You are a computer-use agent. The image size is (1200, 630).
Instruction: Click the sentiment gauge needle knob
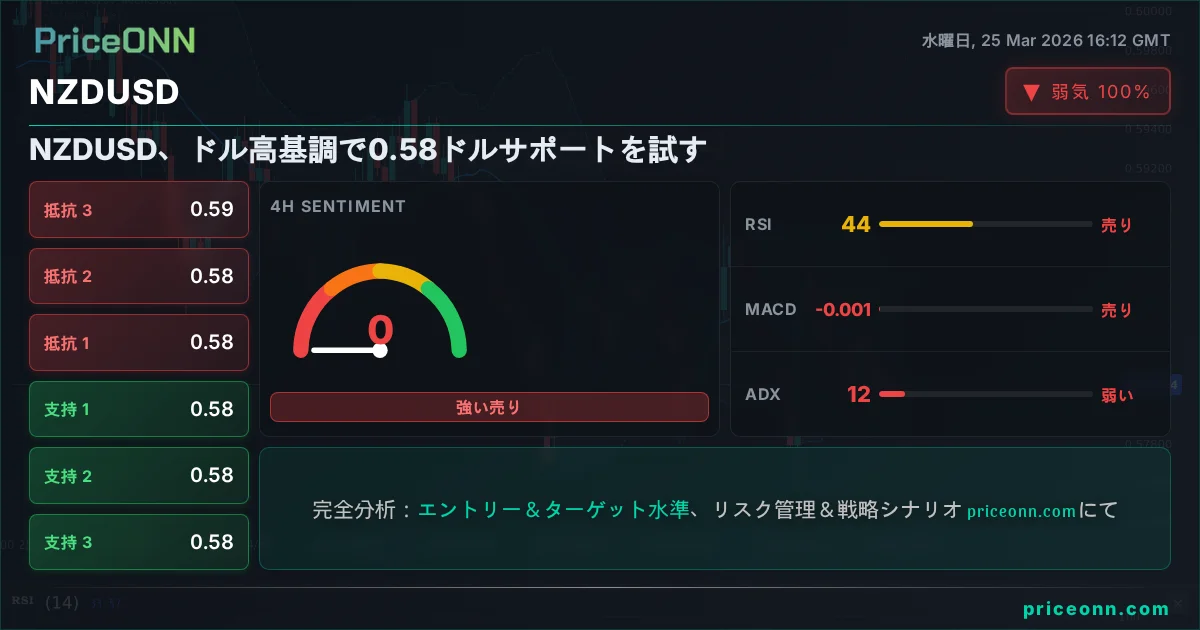pos(380,350)
